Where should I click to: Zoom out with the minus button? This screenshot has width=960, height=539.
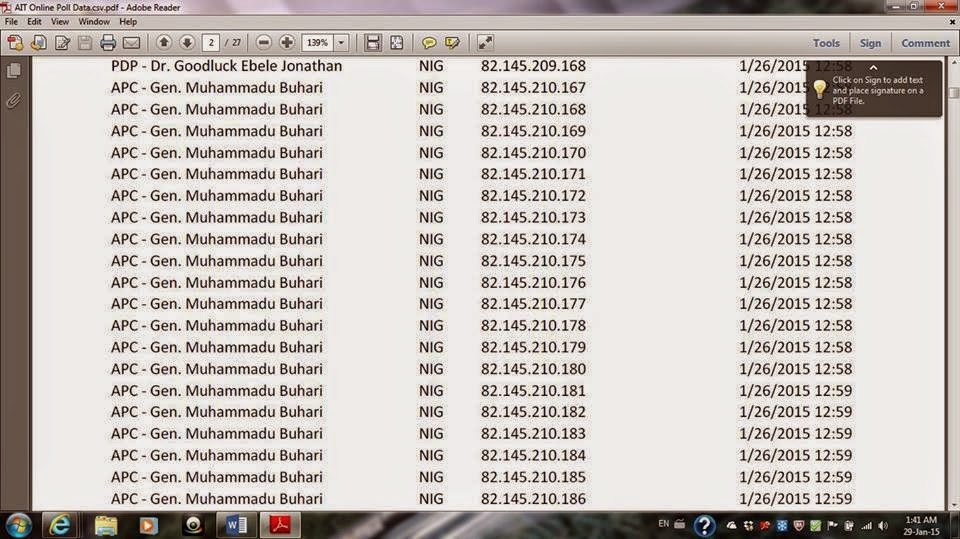pos(263,42)
